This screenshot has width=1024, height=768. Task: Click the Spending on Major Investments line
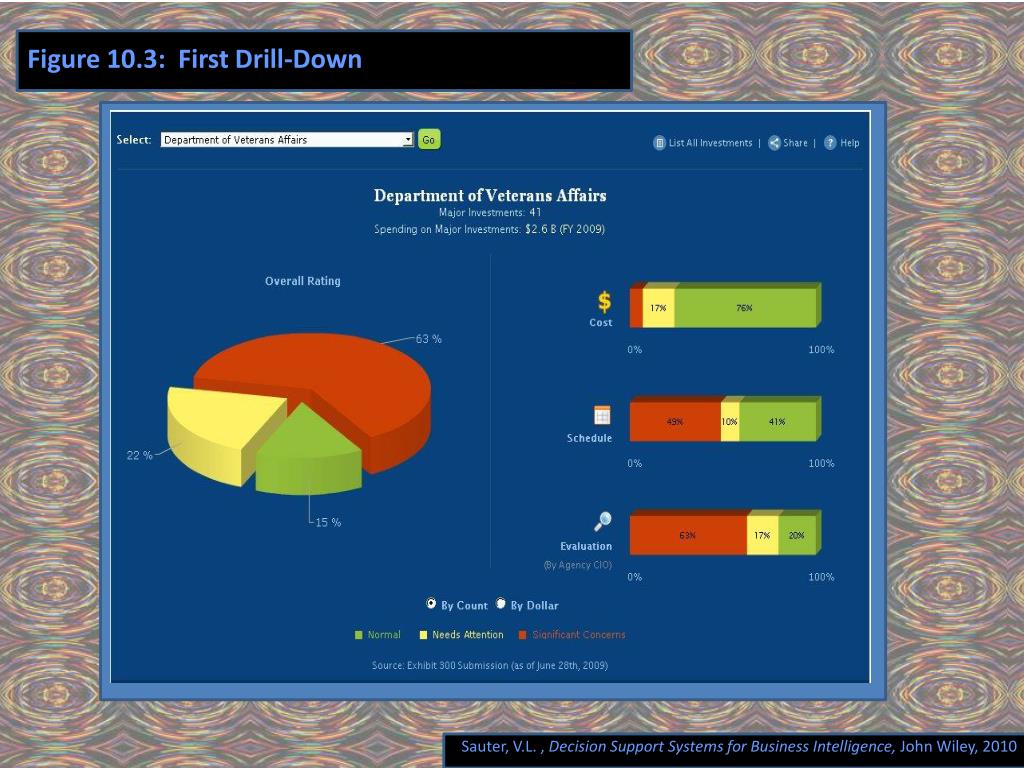pyautogui.click(x=490, y=229)
